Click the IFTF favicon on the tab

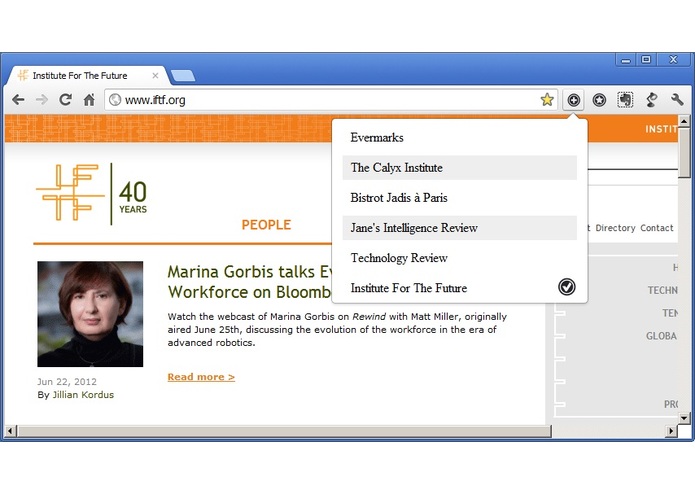tap(23, 75)
